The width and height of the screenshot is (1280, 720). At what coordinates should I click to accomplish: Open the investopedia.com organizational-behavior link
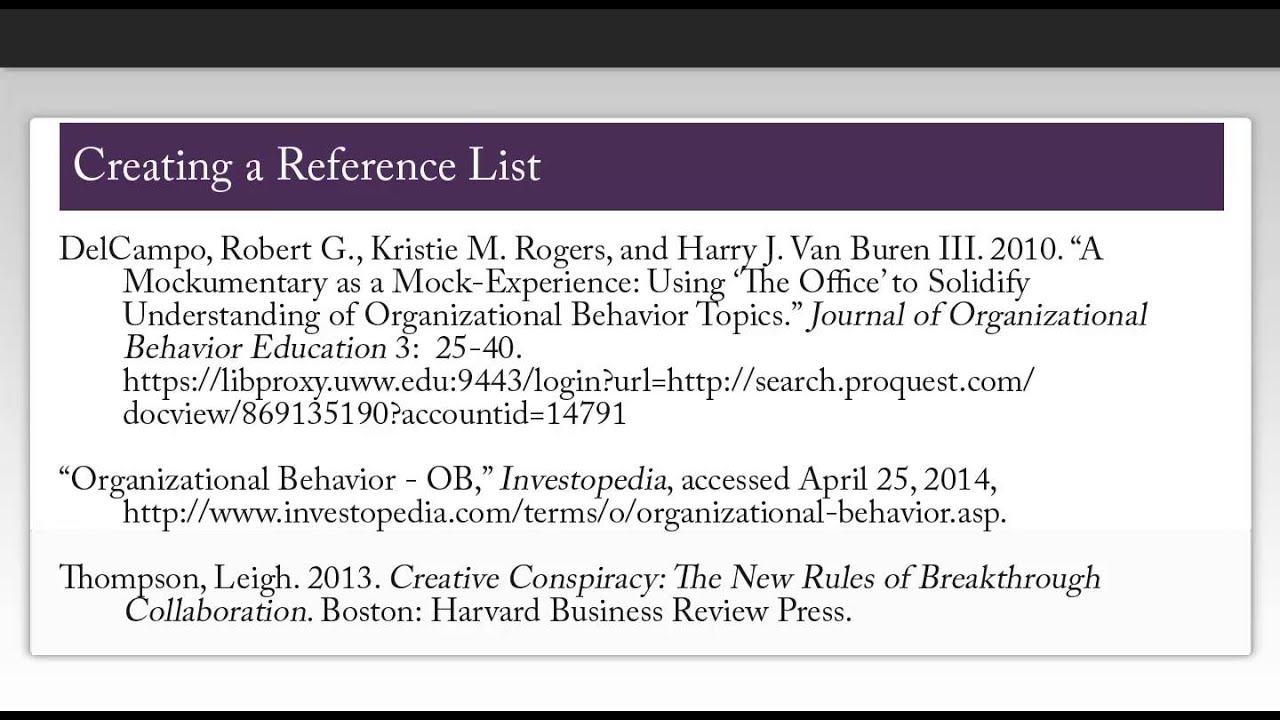[x=564, y=513]
